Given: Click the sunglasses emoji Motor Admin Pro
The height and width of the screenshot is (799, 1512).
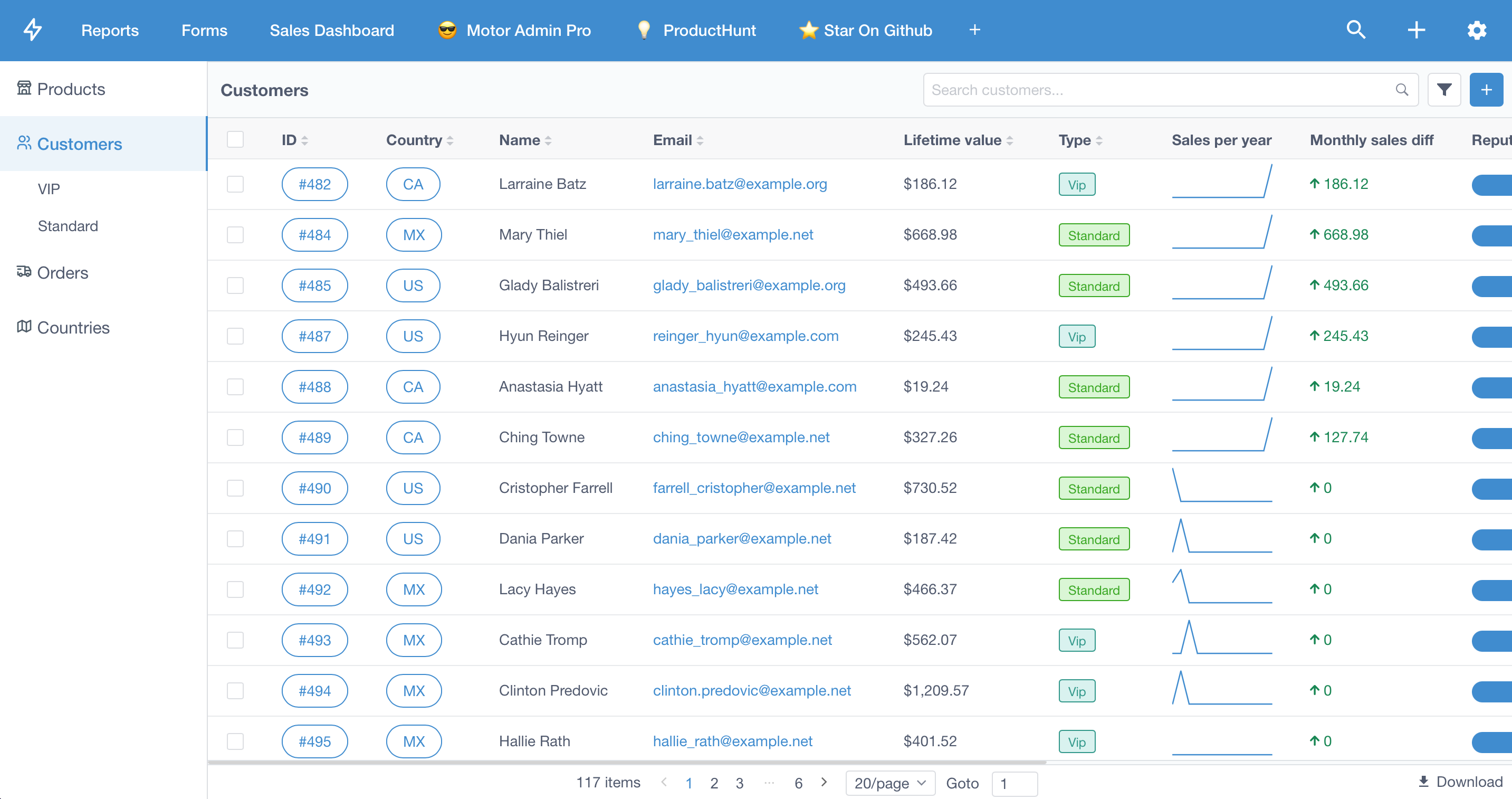Looking at the screenshot, I should 447,30.
